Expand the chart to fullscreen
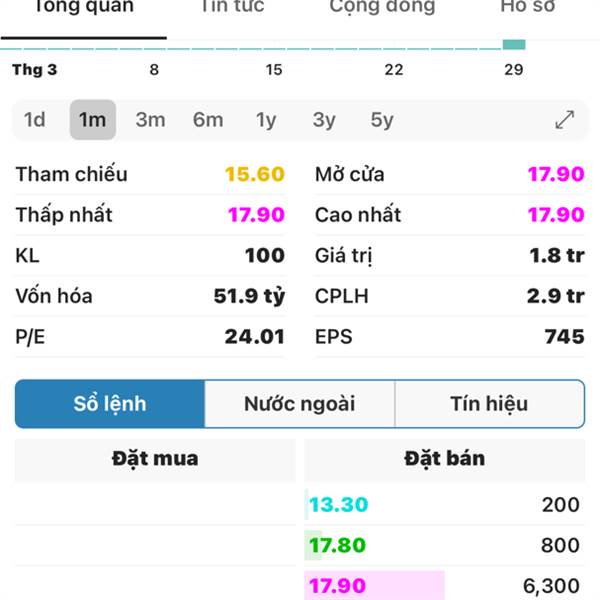 coord(564,120)
